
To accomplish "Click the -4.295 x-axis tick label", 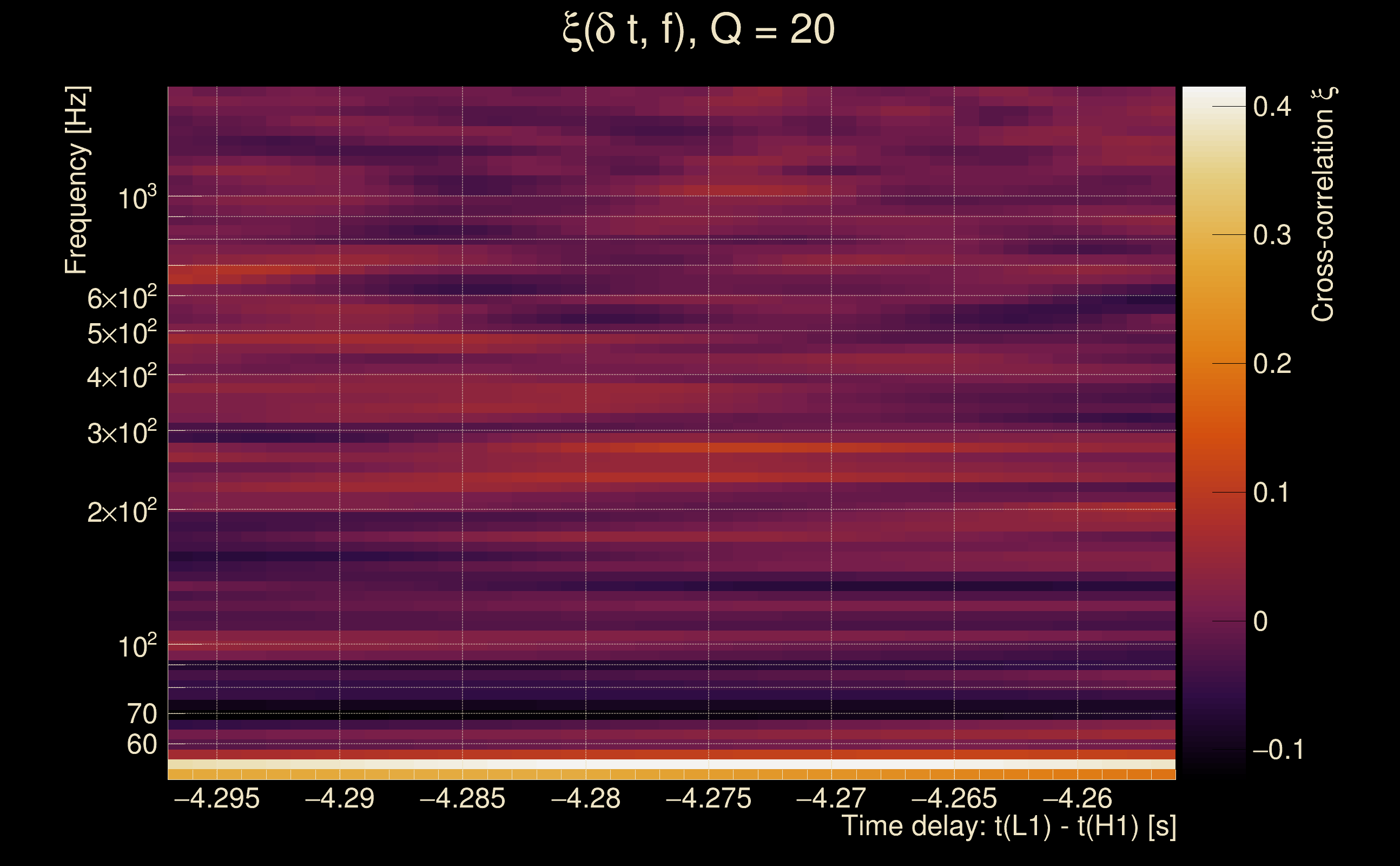I will (x=216, y=798).
